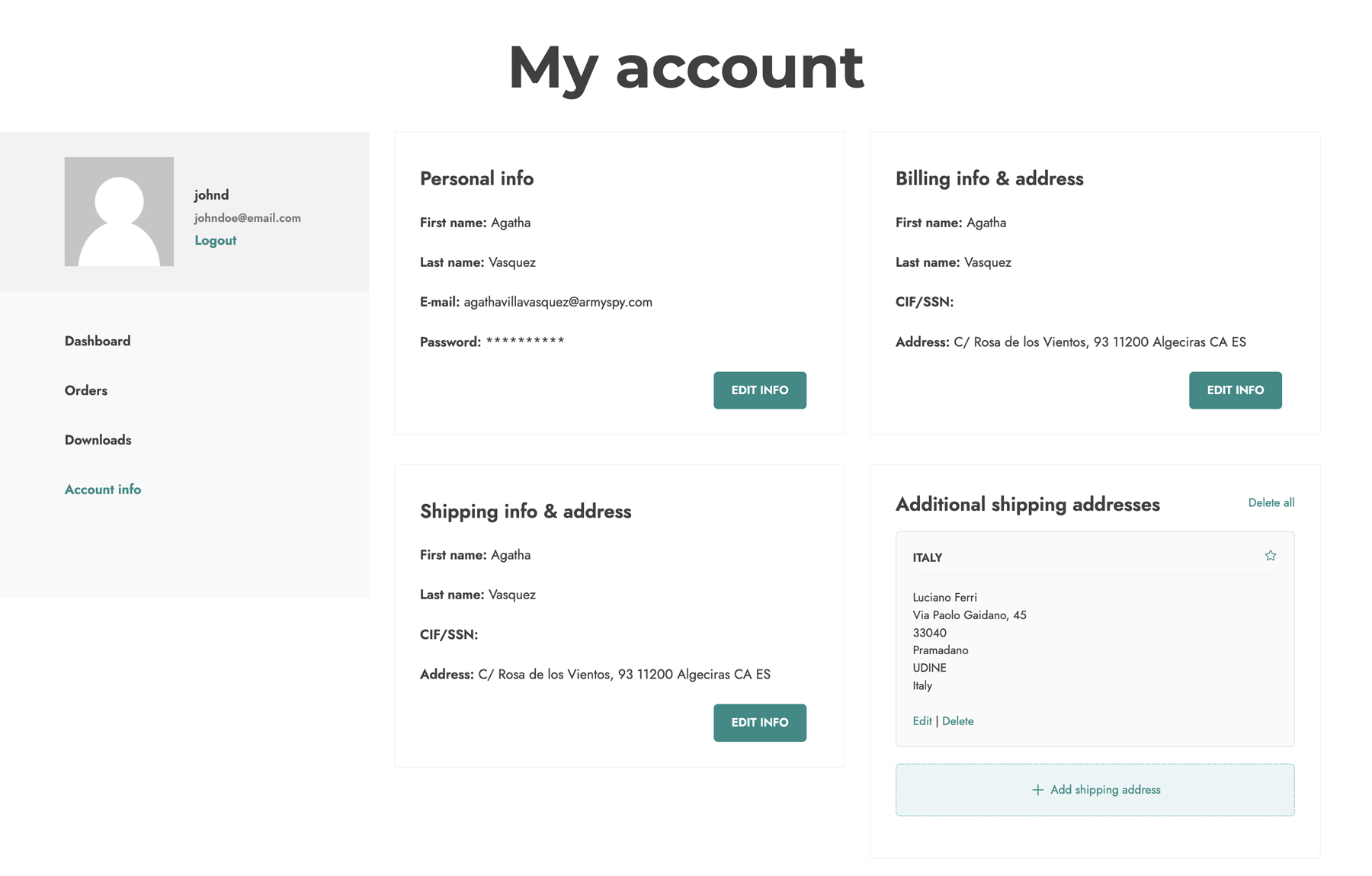Navigate to Downloads in the sidebar

pos(98,440)
